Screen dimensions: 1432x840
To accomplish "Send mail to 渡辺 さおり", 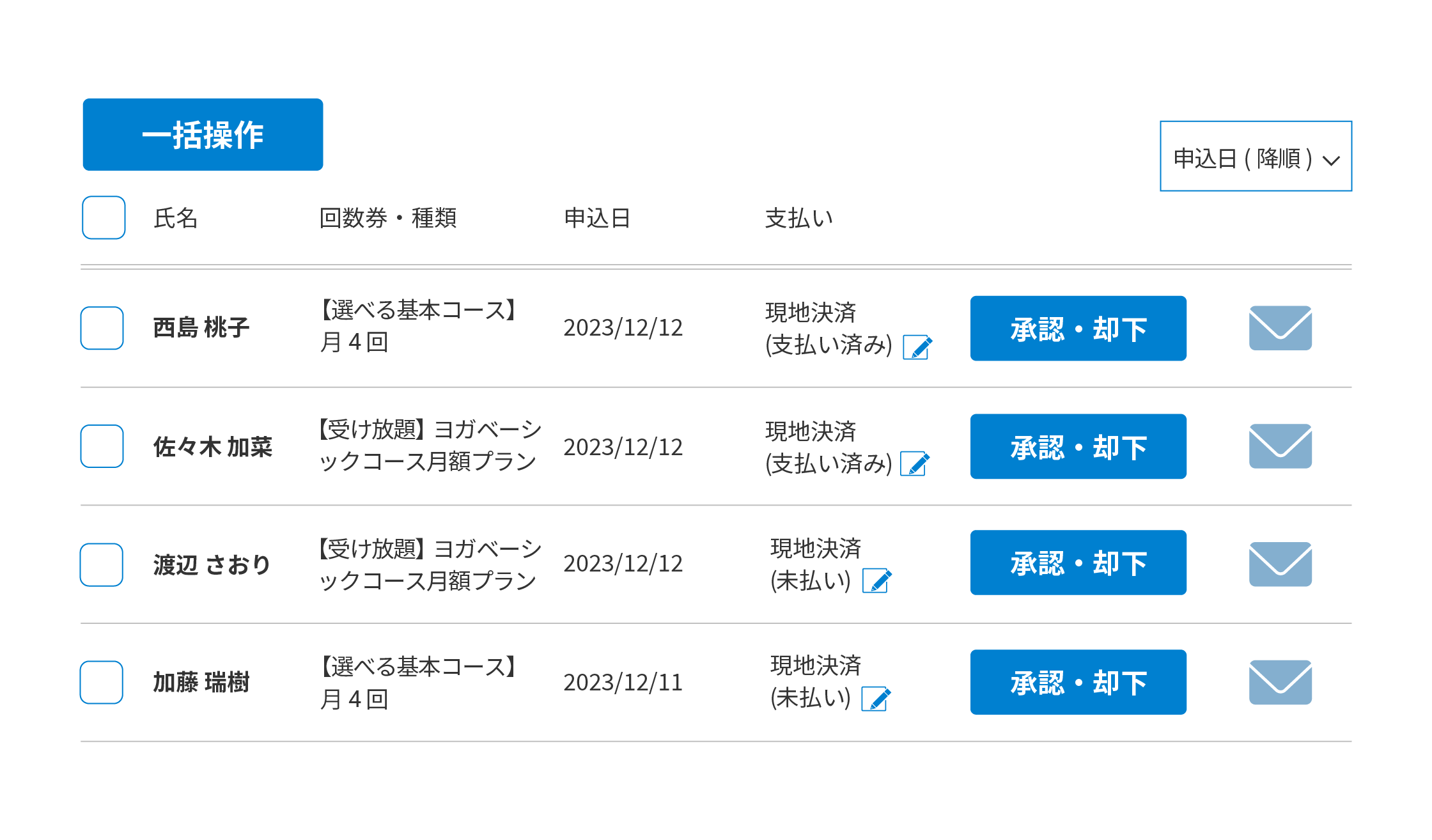I will 1280,564.
